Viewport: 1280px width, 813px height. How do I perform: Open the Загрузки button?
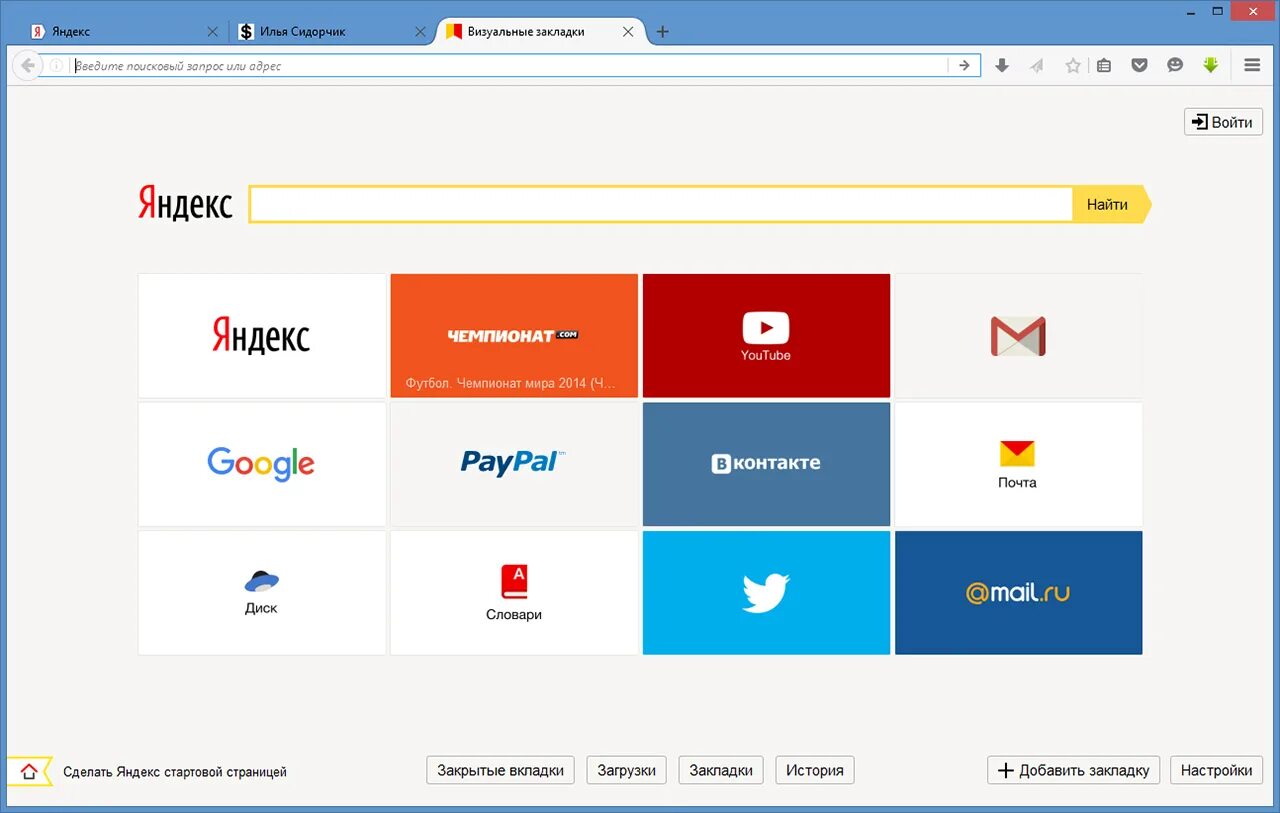627,770
